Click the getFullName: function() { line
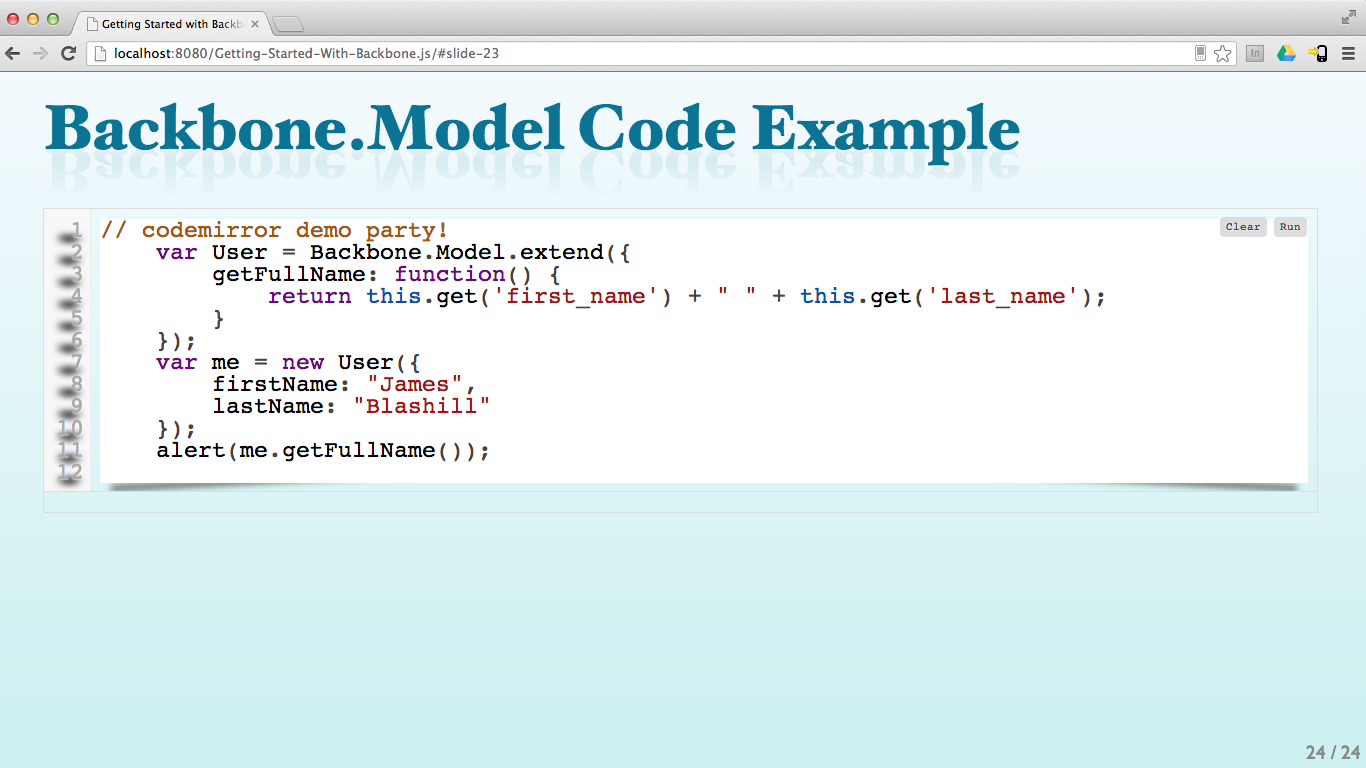 [x=388, y=275]
